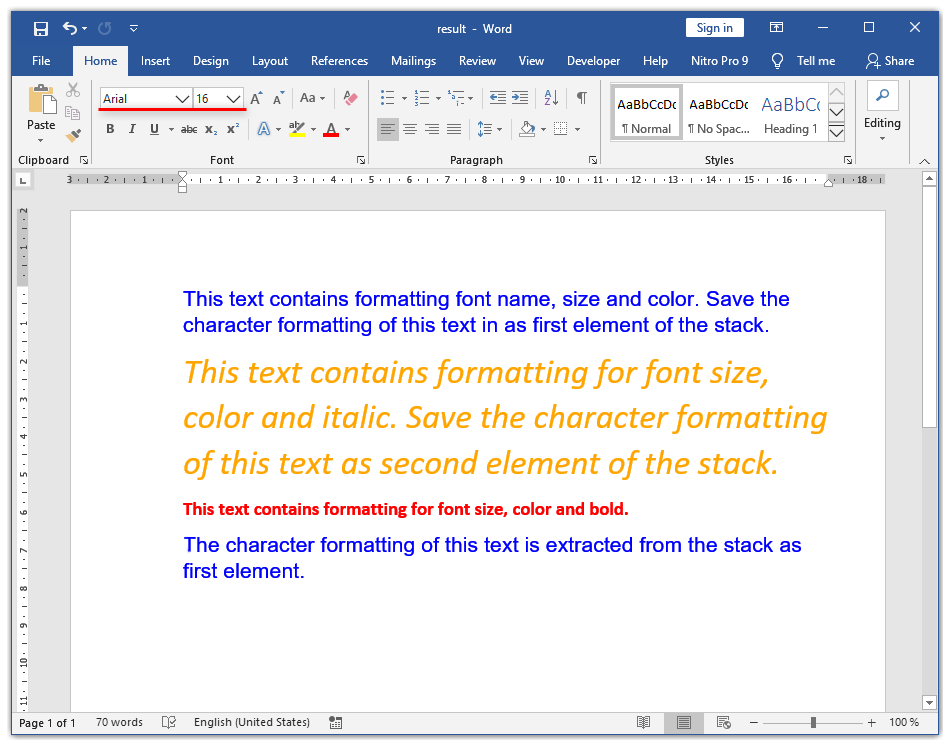Toggle paragraph marks with the pilcrow icon

[581, 98]
